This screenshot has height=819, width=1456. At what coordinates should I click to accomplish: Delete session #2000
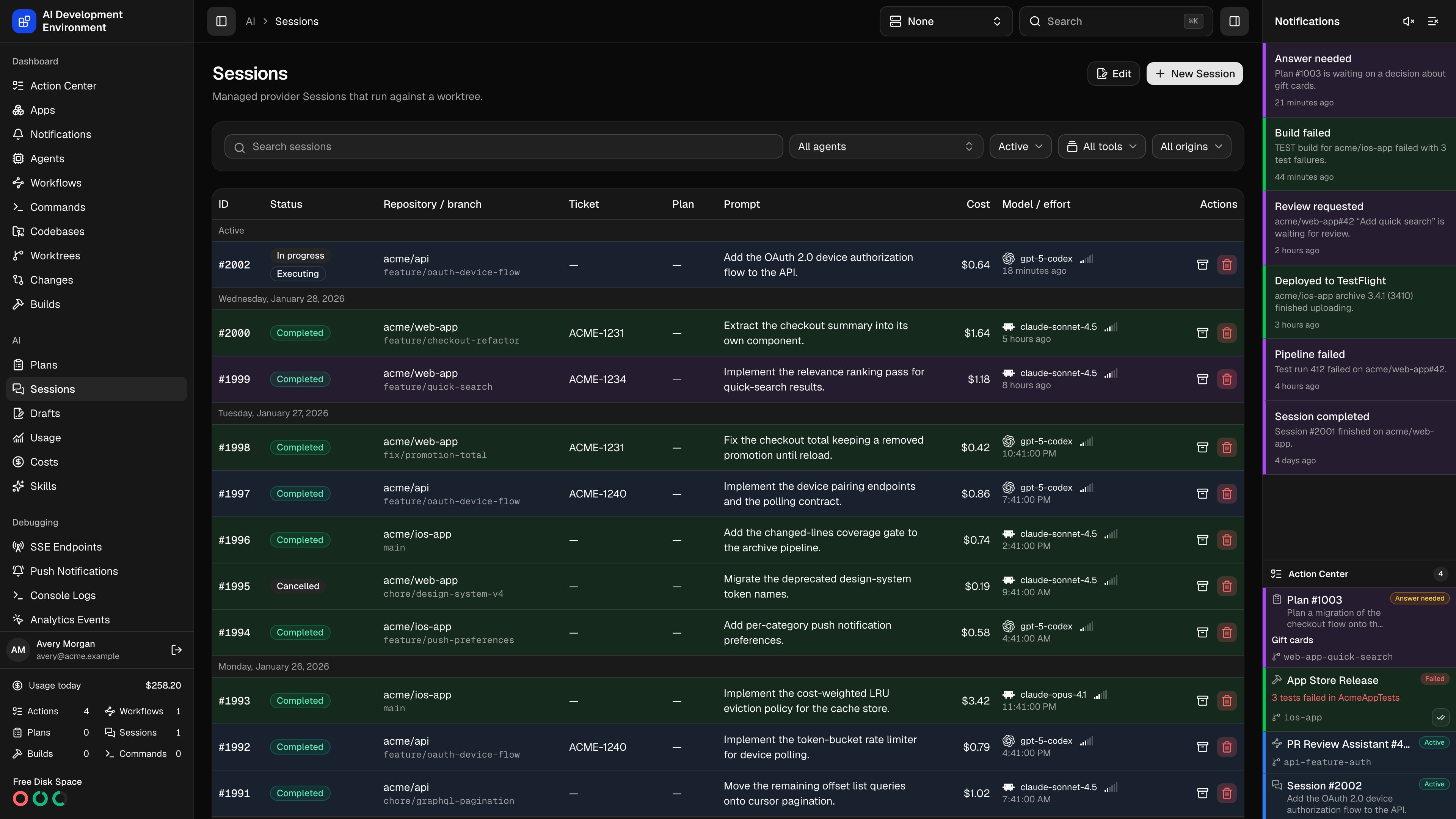click(x=1227, y=333)
